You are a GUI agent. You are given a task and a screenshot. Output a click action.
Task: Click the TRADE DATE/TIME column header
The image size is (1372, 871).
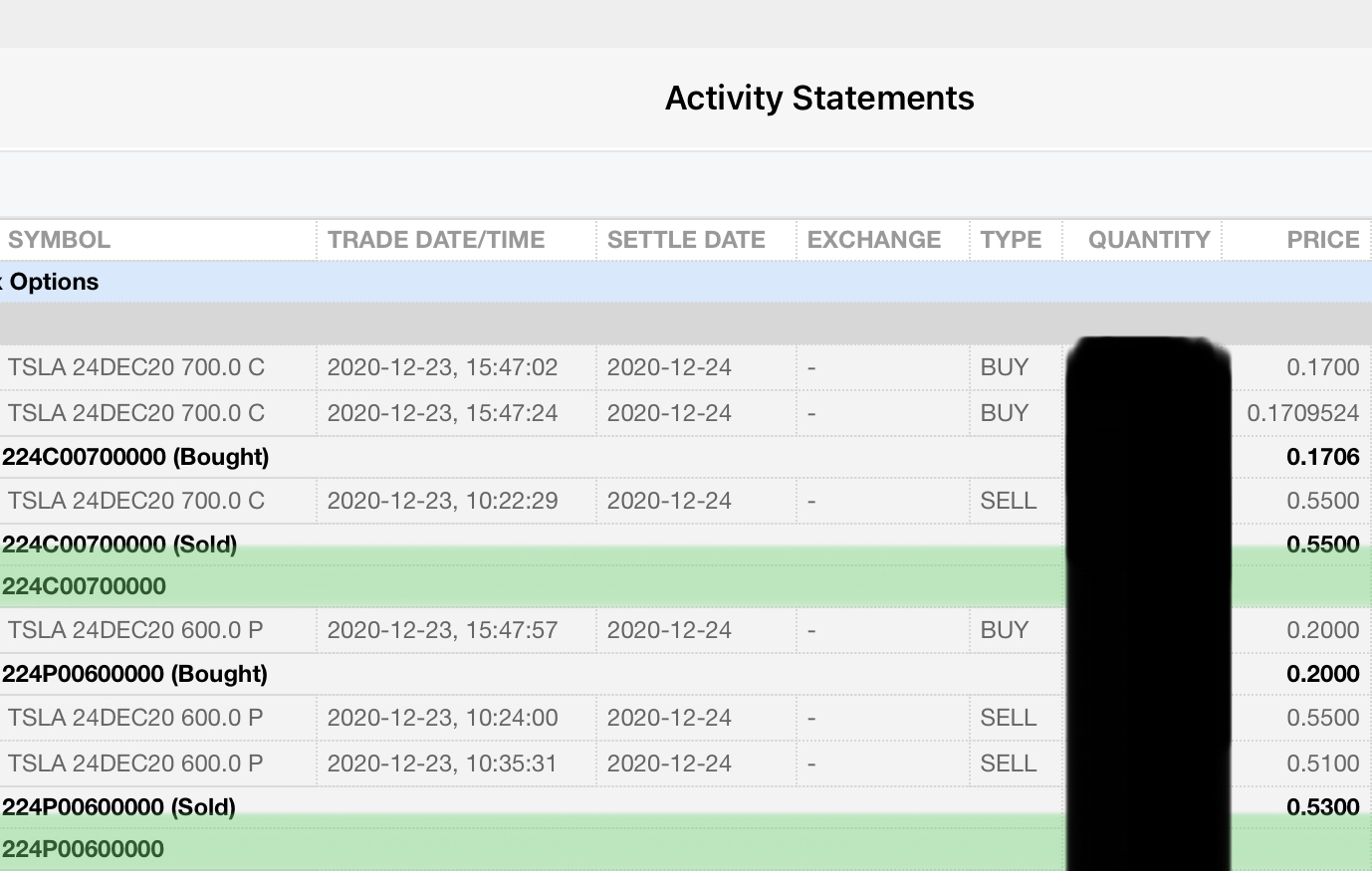436,240
